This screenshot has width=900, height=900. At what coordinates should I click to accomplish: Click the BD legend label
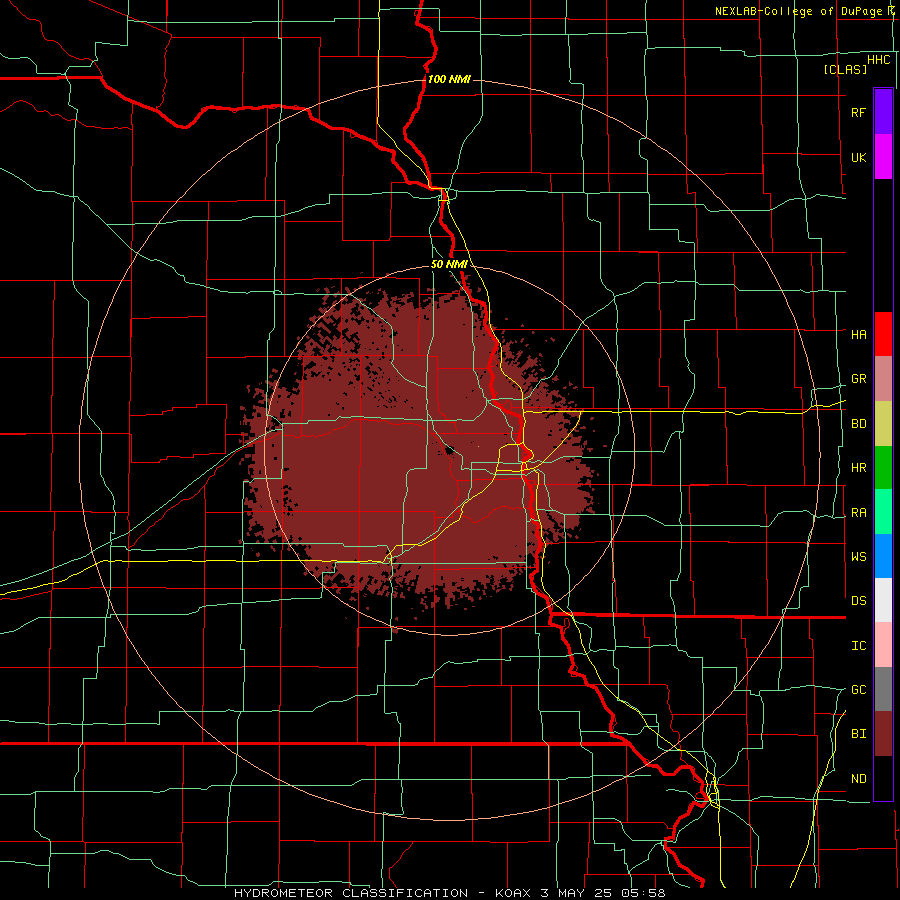tap(858, 424)
